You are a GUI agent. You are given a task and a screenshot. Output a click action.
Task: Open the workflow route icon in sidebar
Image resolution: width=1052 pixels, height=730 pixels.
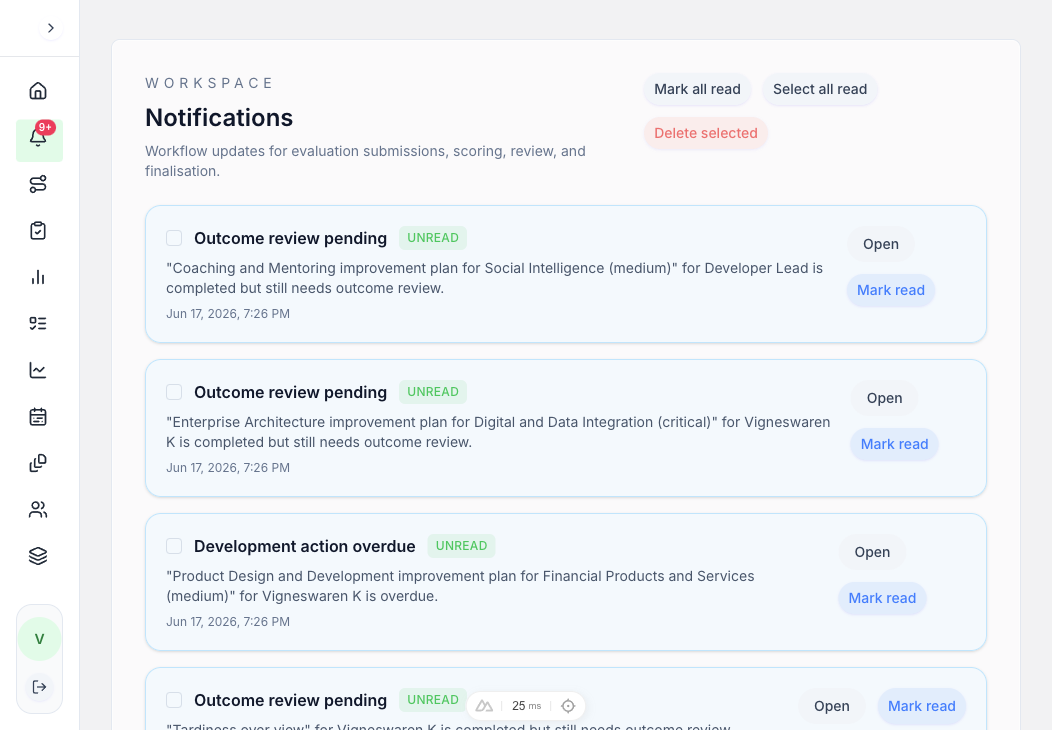click(x=38, y=184)
